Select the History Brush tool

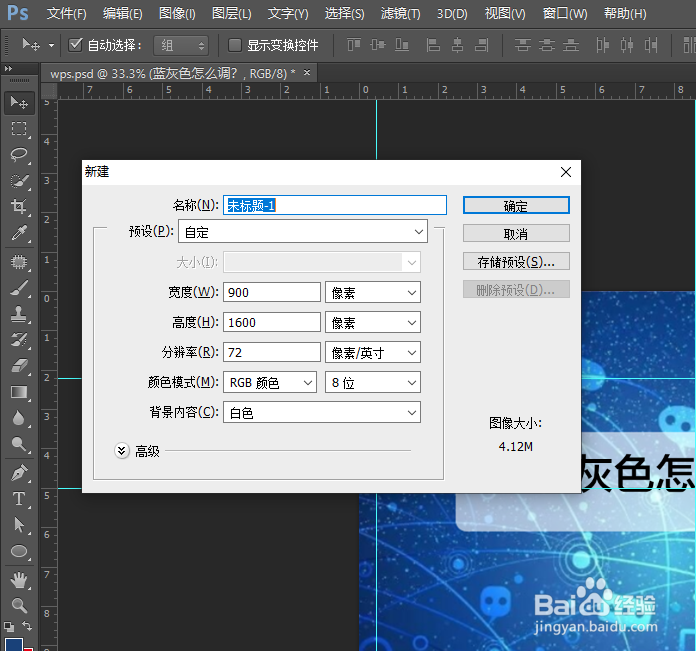tap(19, 340)
